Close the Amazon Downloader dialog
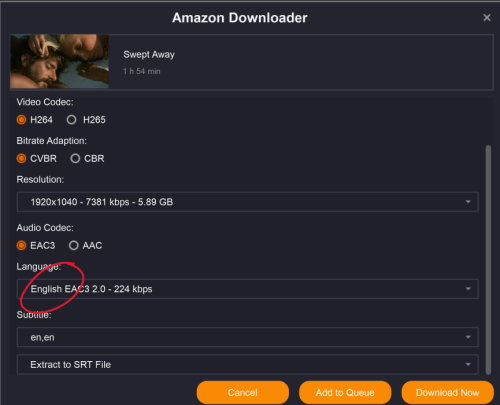The image size is (500, 405). [x=487, y=18]
